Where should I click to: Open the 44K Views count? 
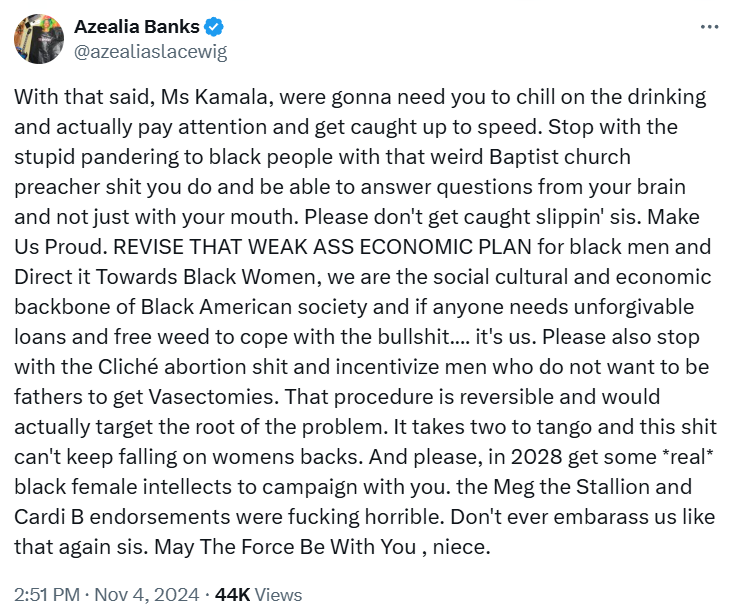tap(258, 594)
